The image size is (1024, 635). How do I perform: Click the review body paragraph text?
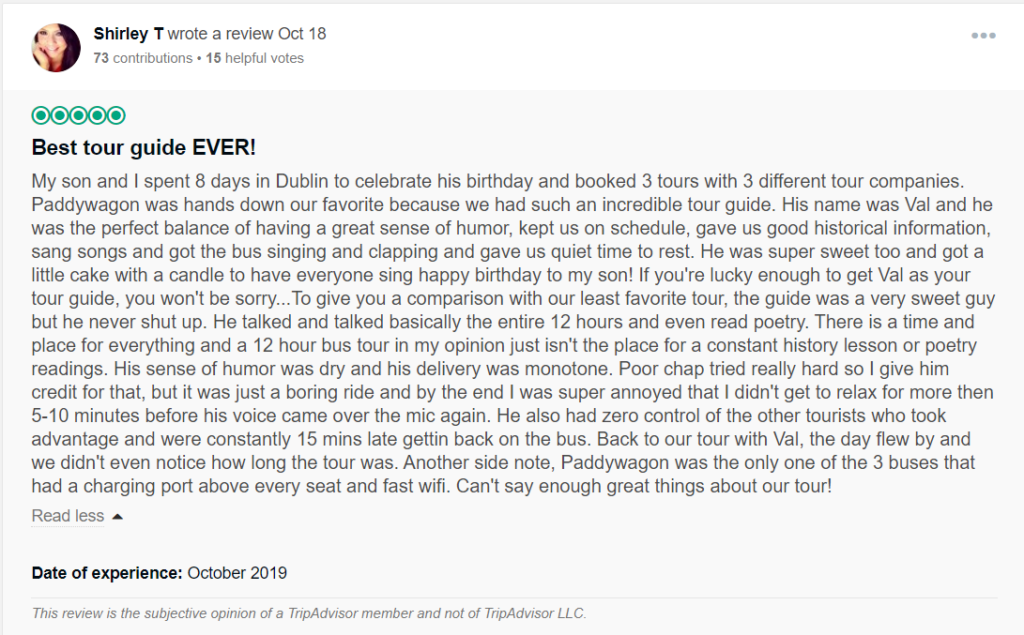[x=513, y=333]
